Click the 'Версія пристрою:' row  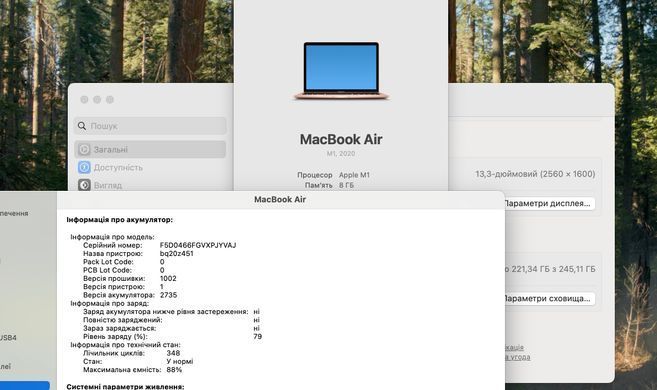(x=123, y=287)
